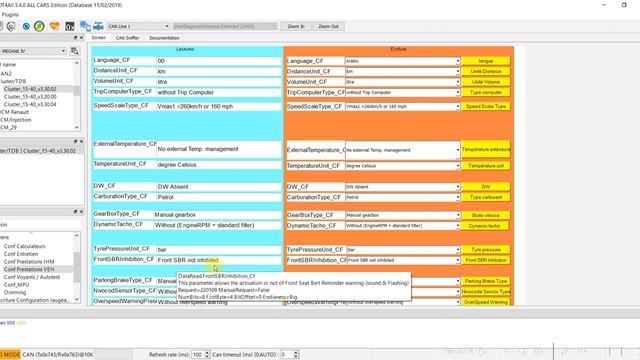The width and height of the screenshot is (640, 360).
Task: Select Conf Prestations IHM in the tree
Action: [29, 262]
